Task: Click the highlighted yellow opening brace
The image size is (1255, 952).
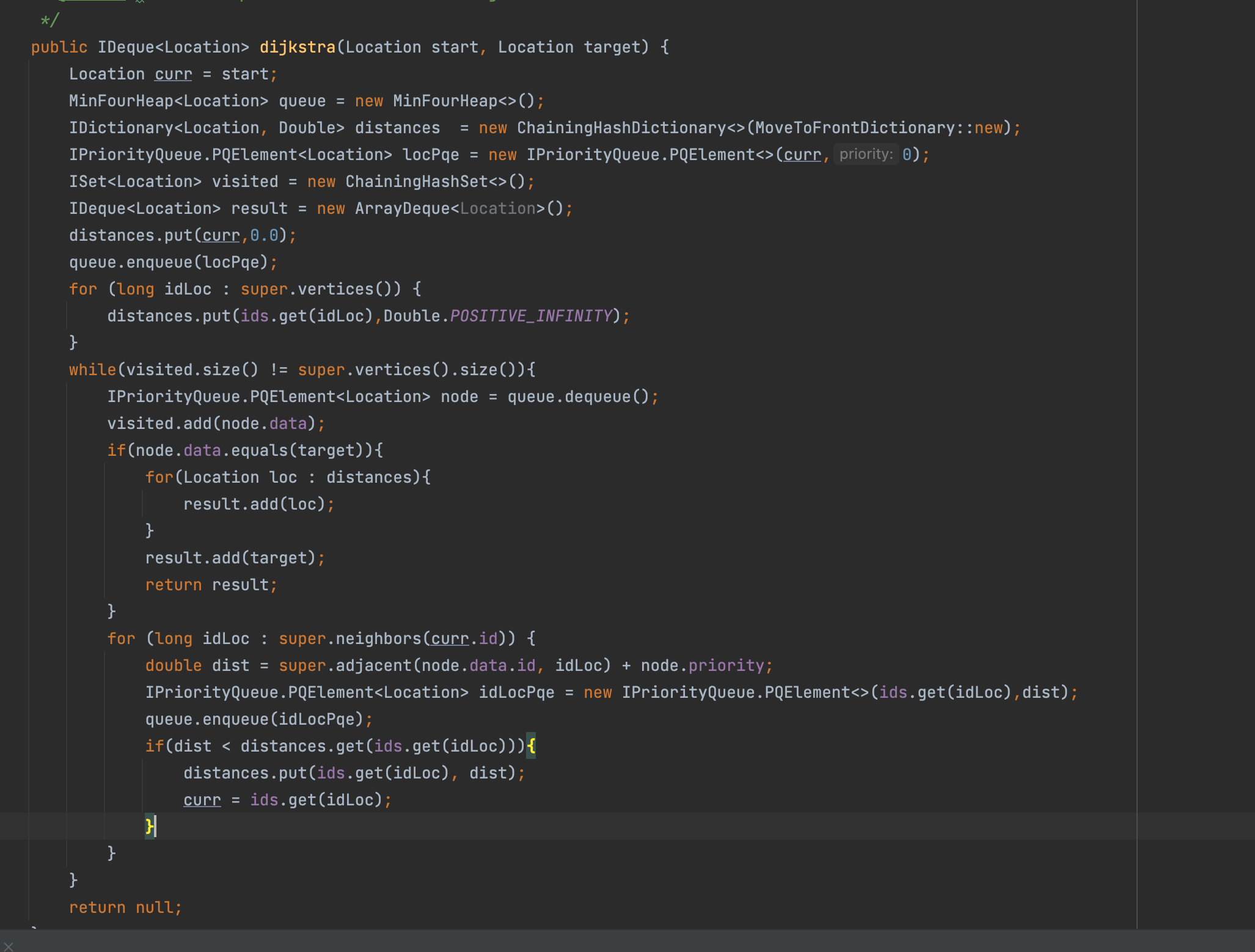Action: pyautogui.click(x=530, y=746)
